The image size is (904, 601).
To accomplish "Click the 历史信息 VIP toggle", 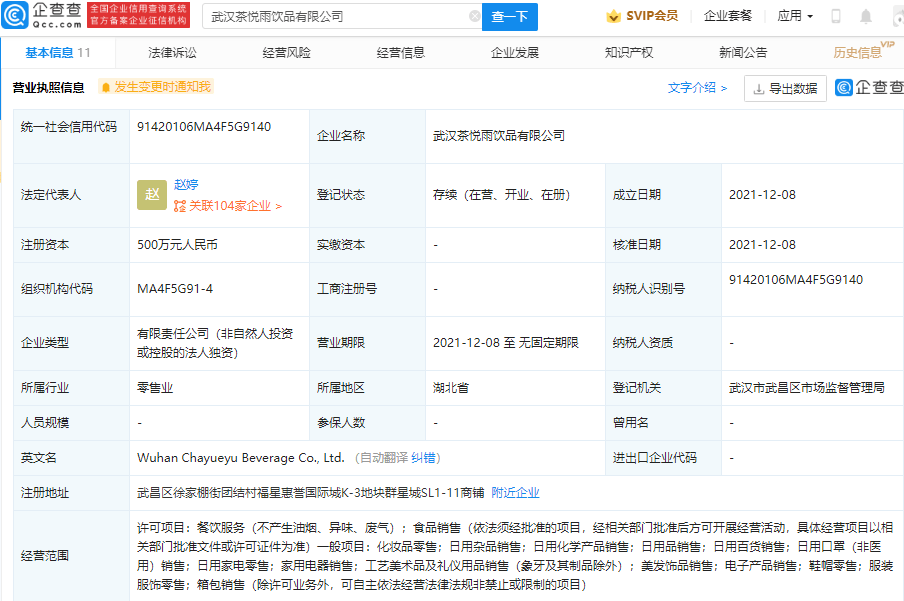I will click(x=858, y=50).
